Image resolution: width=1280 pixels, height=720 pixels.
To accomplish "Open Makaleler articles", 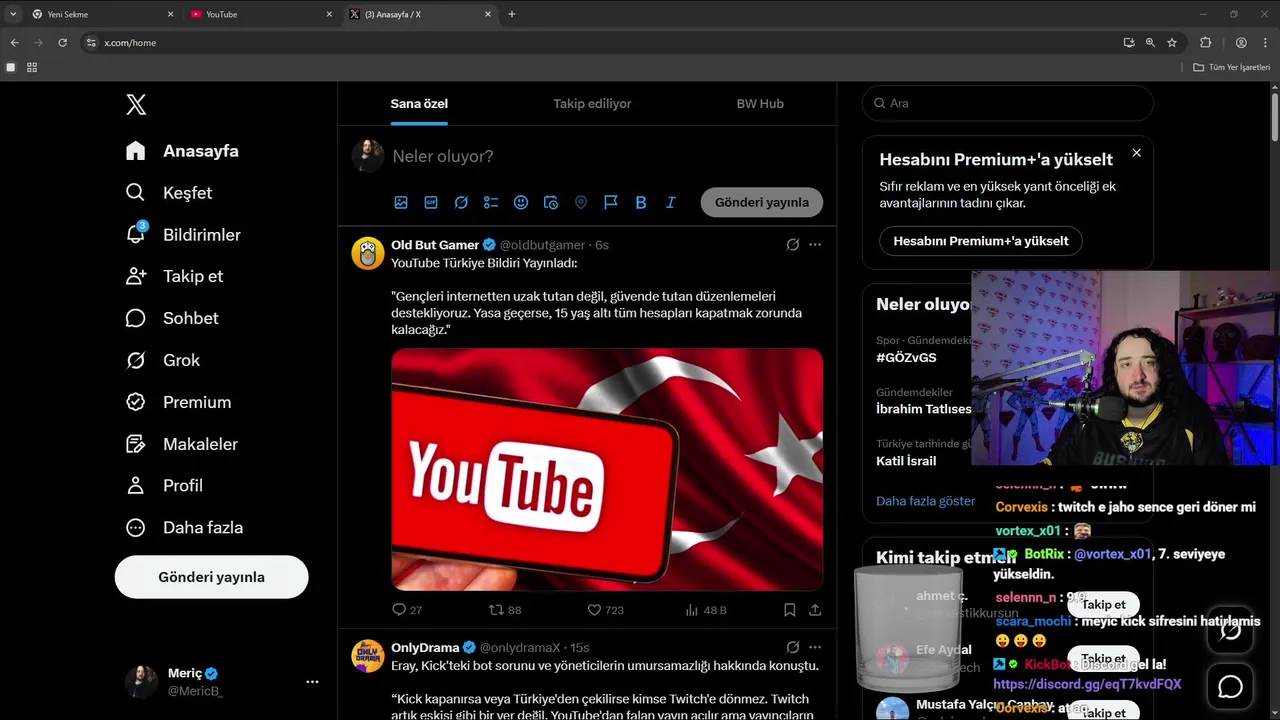I will click(x=181, y=444).
